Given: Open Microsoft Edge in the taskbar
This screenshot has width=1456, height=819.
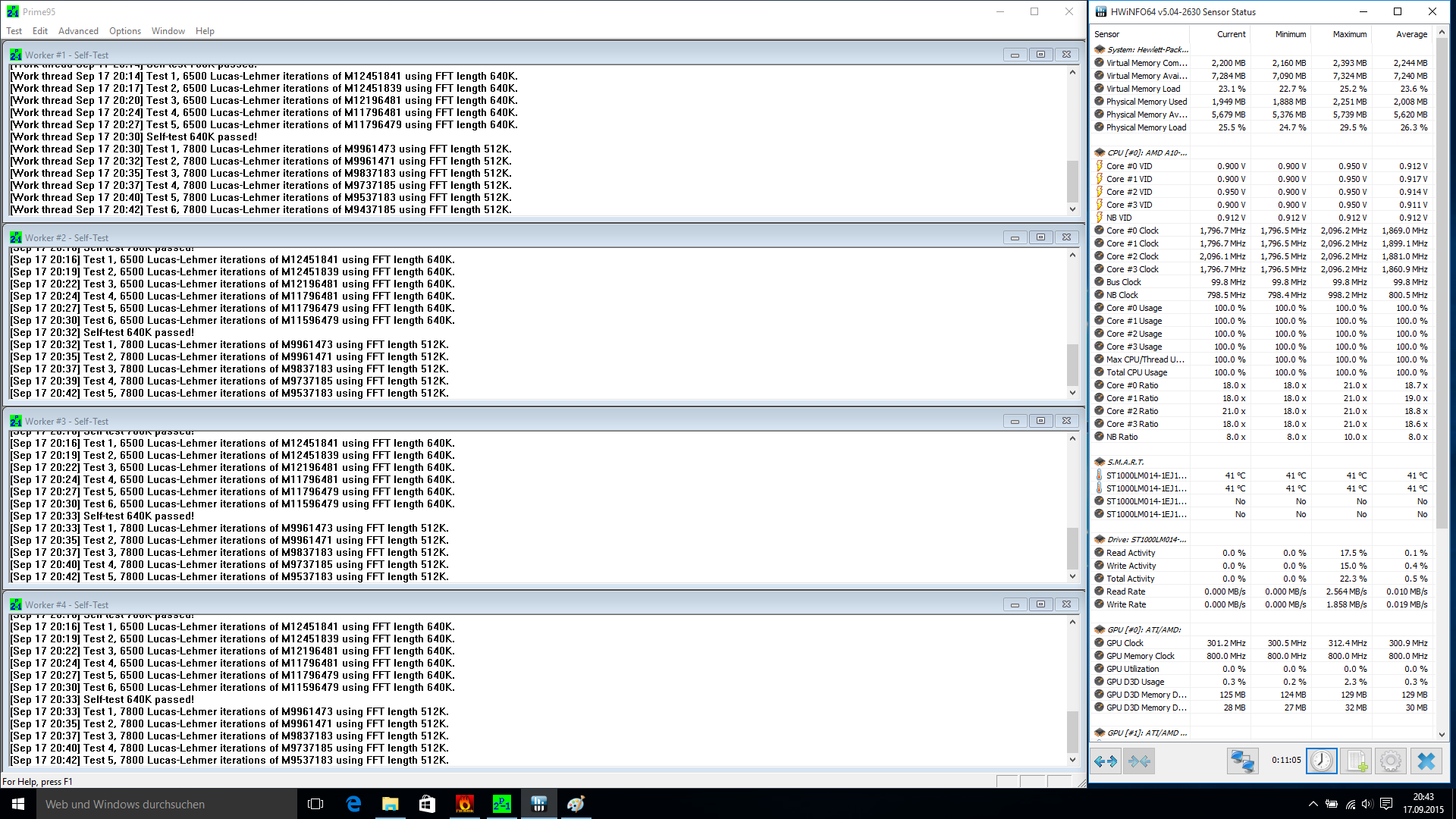Looking at the screenshot, I should click(x=353, y=804).
